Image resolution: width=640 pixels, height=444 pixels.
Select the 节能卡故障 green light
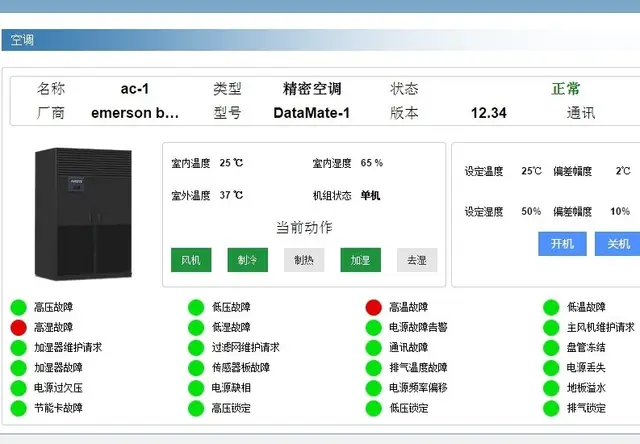[x=18, y=408]
